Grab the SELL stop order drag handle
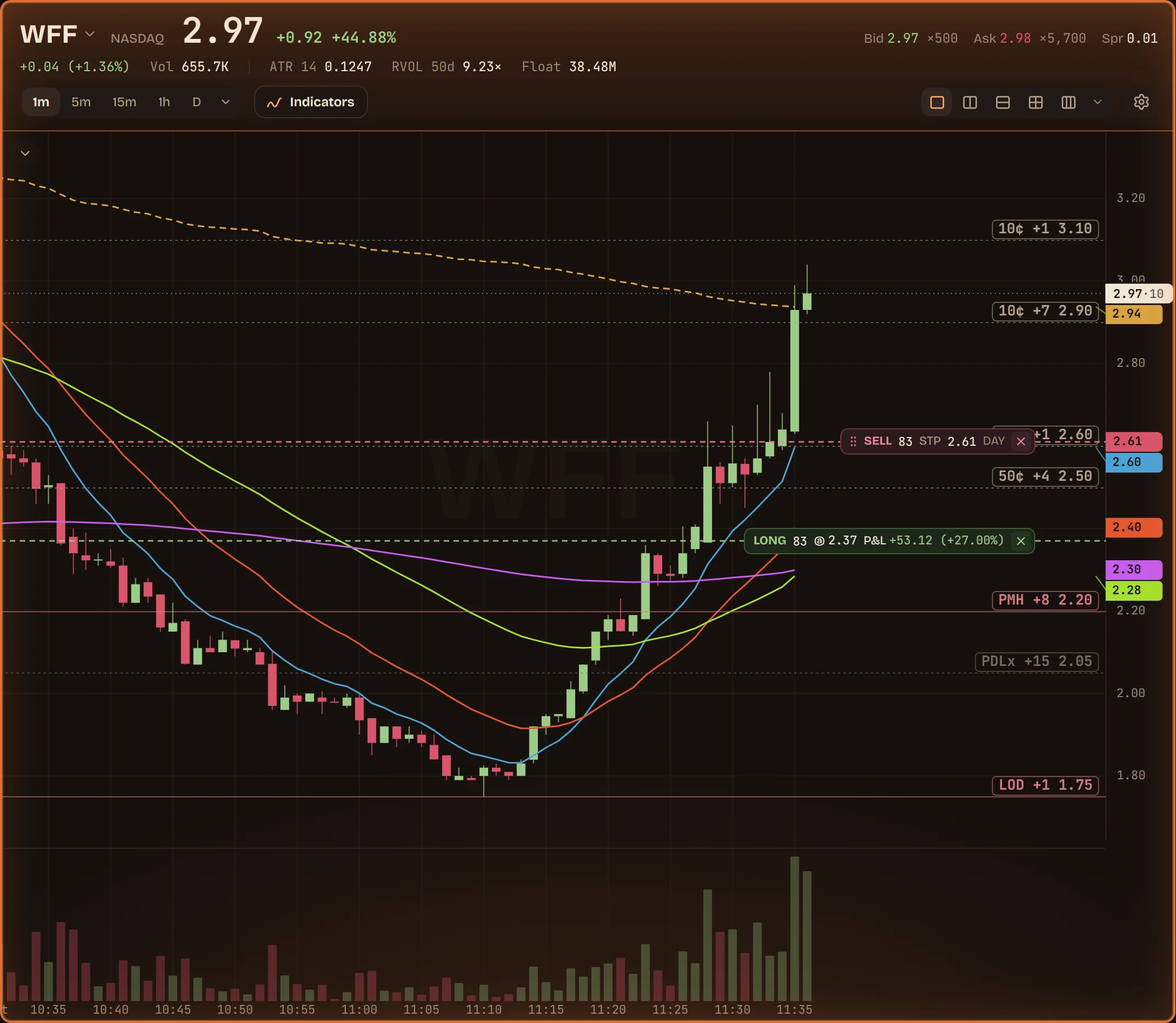 click(x=853, y=441)
